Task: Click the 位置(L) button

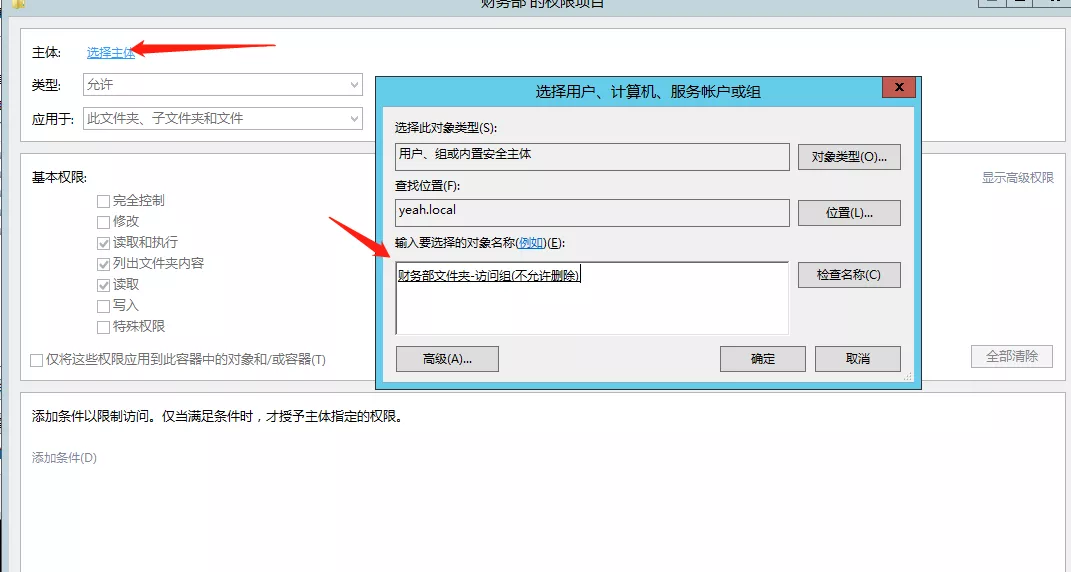Action: [849, 213]
